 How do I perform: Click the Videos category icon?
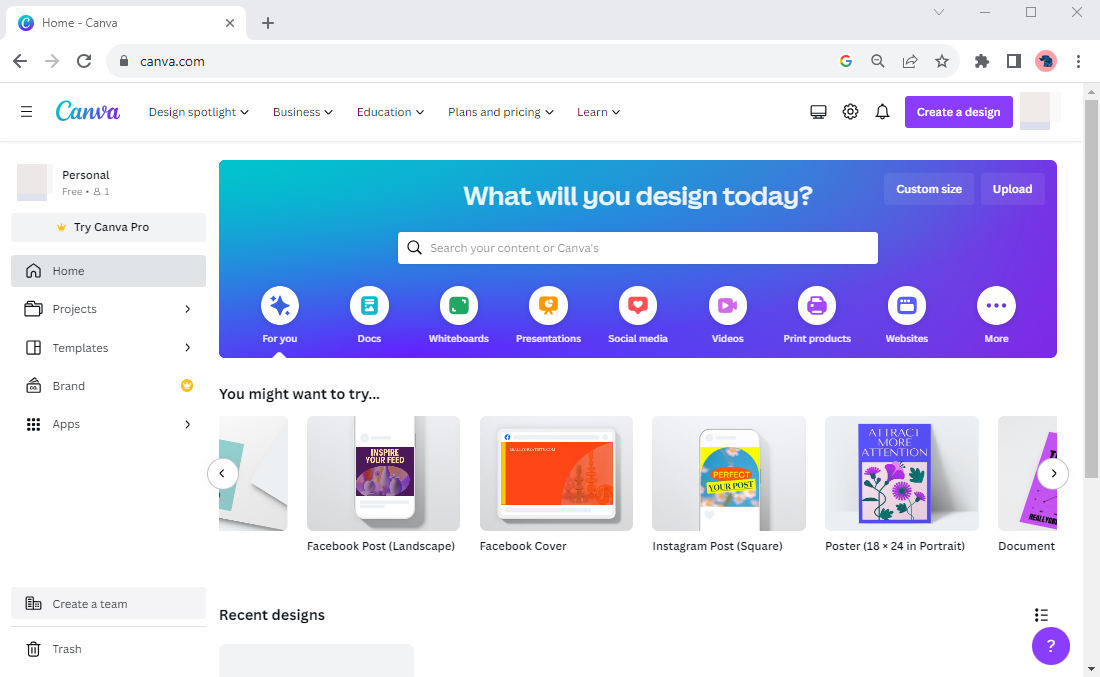pos(727,306)
